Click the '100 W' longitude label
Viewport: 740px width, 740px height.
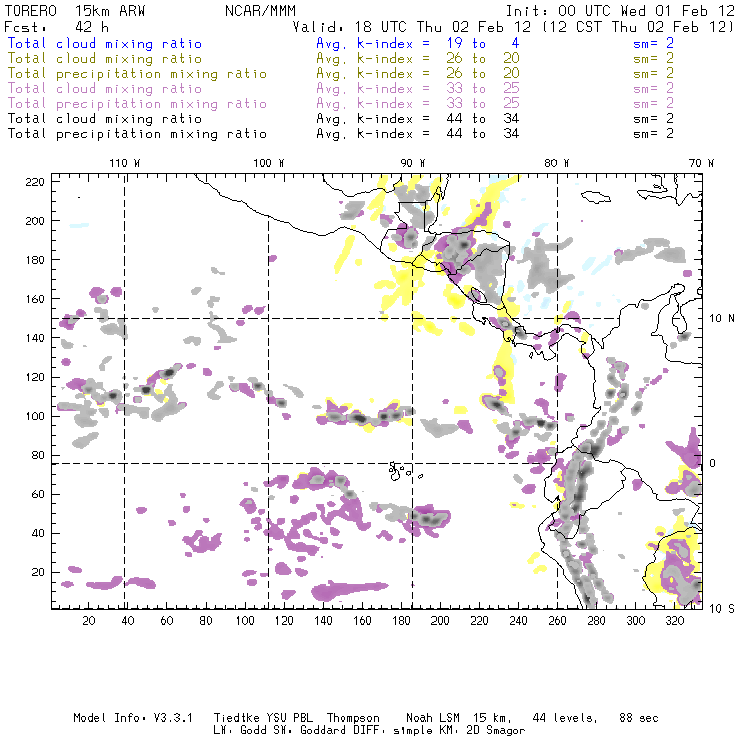coord(269,163)
